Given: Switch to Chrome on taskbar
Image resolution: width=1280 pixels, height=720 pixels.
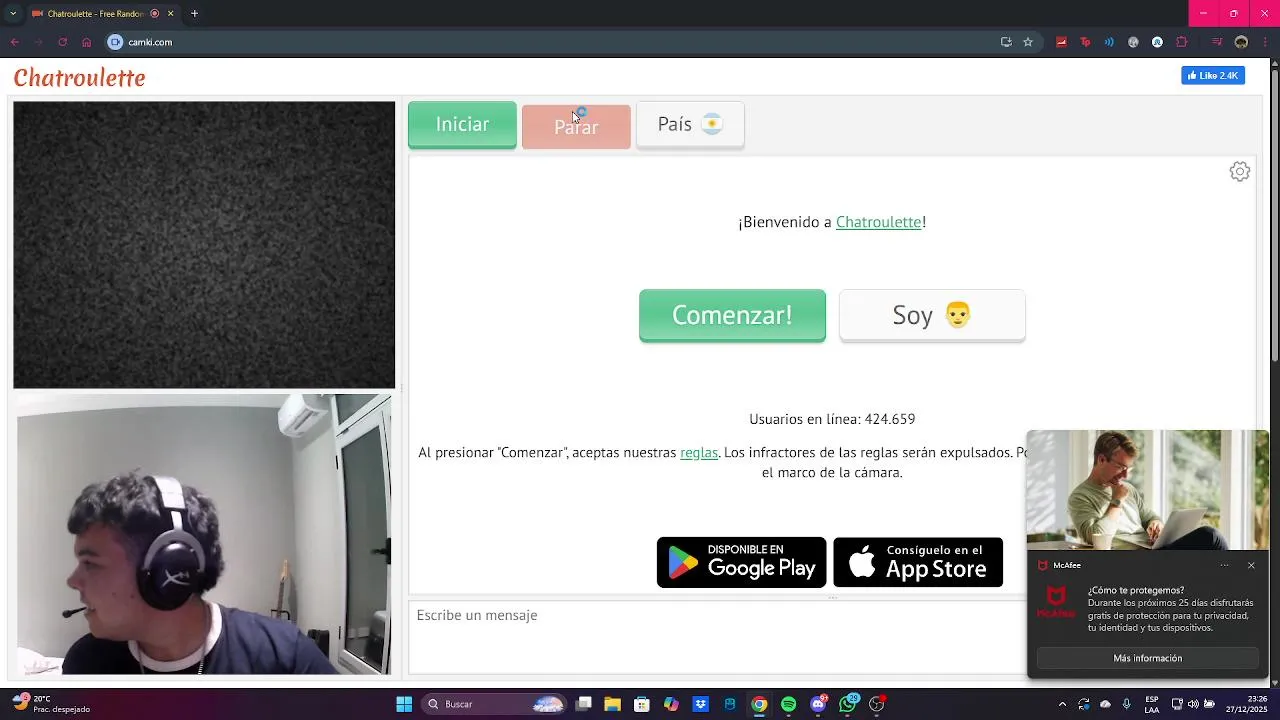Looking at the screenshot, I should [x=759, y=704].
